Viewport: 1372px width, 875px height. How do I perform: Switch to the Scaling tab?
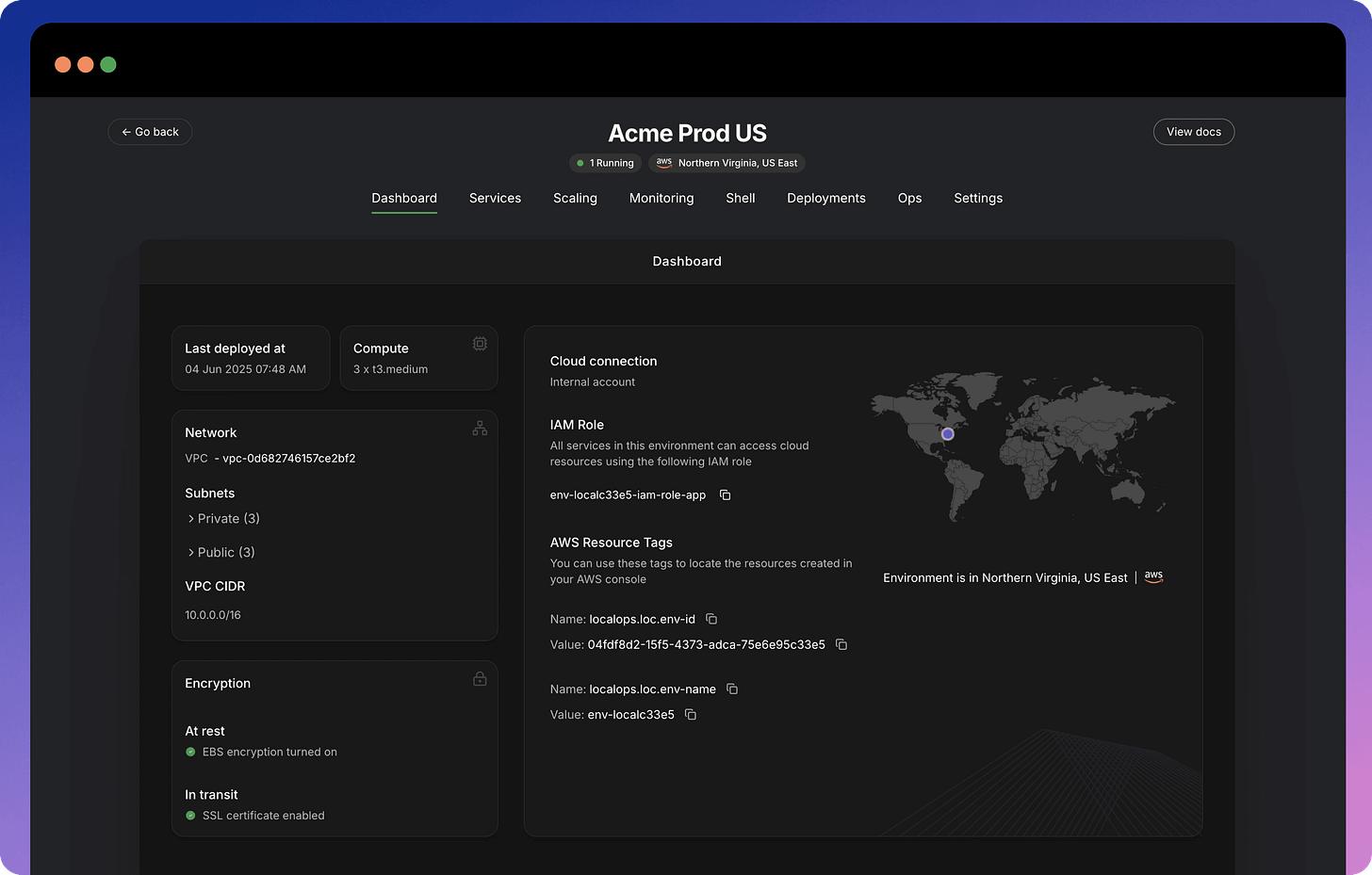575,199
